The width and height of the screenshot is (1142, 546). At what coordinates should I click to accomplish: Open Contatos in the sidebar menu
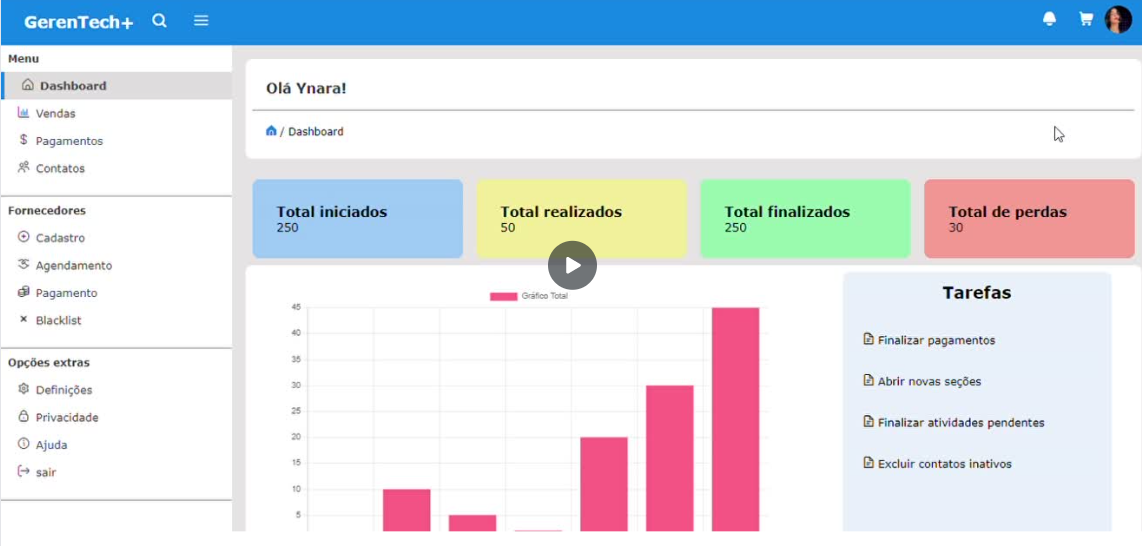(60, 169)
